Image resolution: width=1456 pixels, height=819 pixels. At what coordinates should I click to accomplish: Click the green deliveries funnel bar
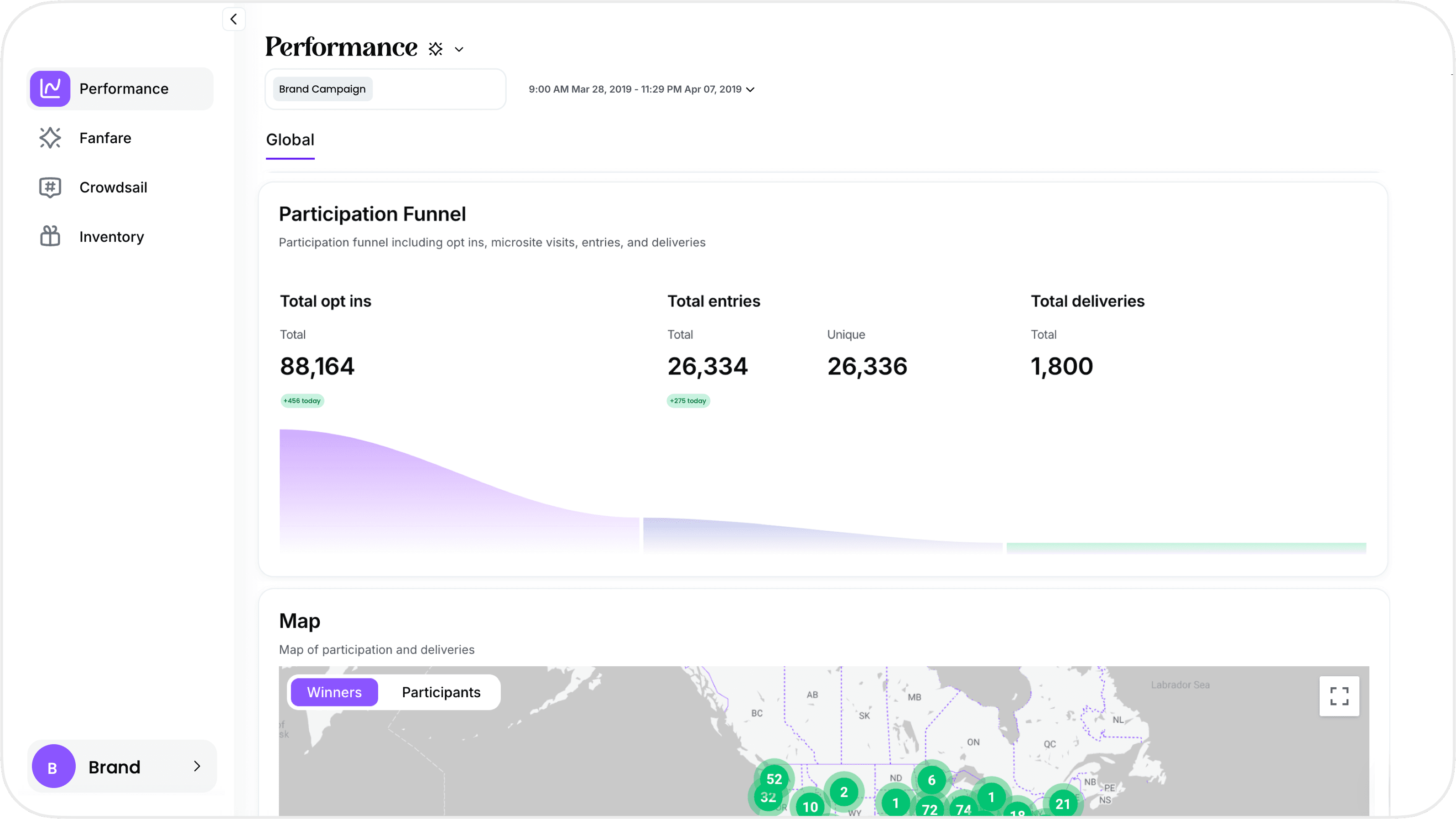coord(1186,547)
